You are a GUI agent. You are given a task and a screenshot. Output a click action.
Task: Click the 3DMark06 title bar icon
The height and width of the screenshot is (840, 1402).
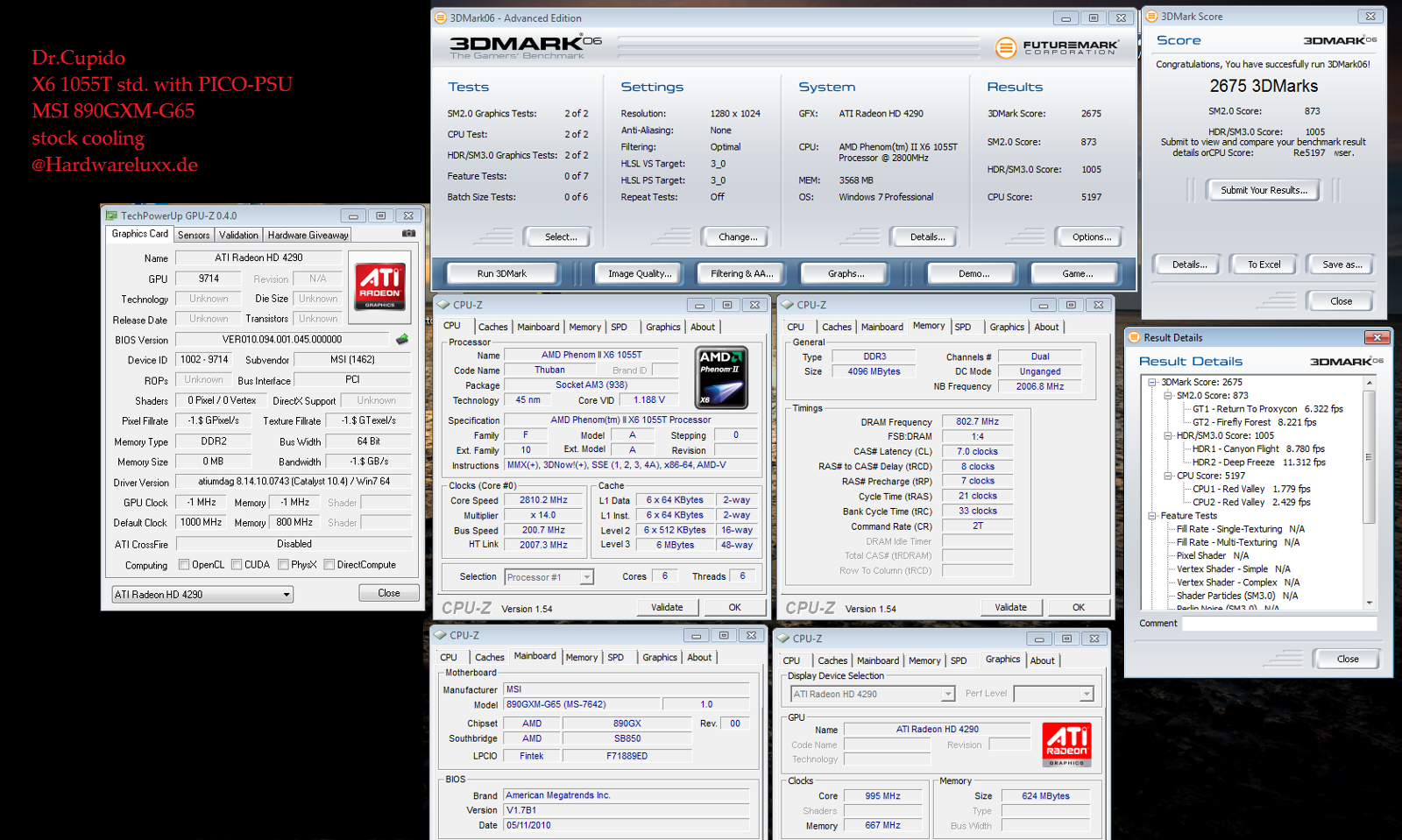441,18
